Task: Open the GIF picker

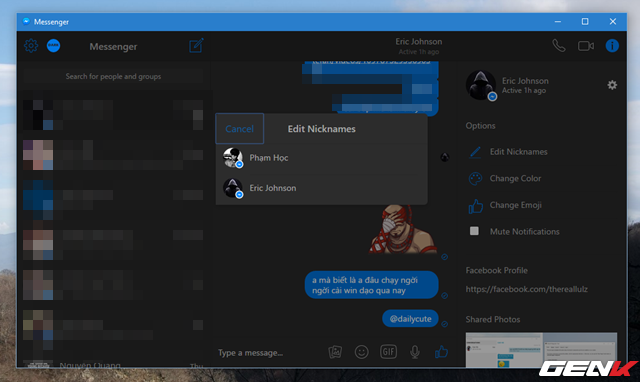Action: pos(388,352)
